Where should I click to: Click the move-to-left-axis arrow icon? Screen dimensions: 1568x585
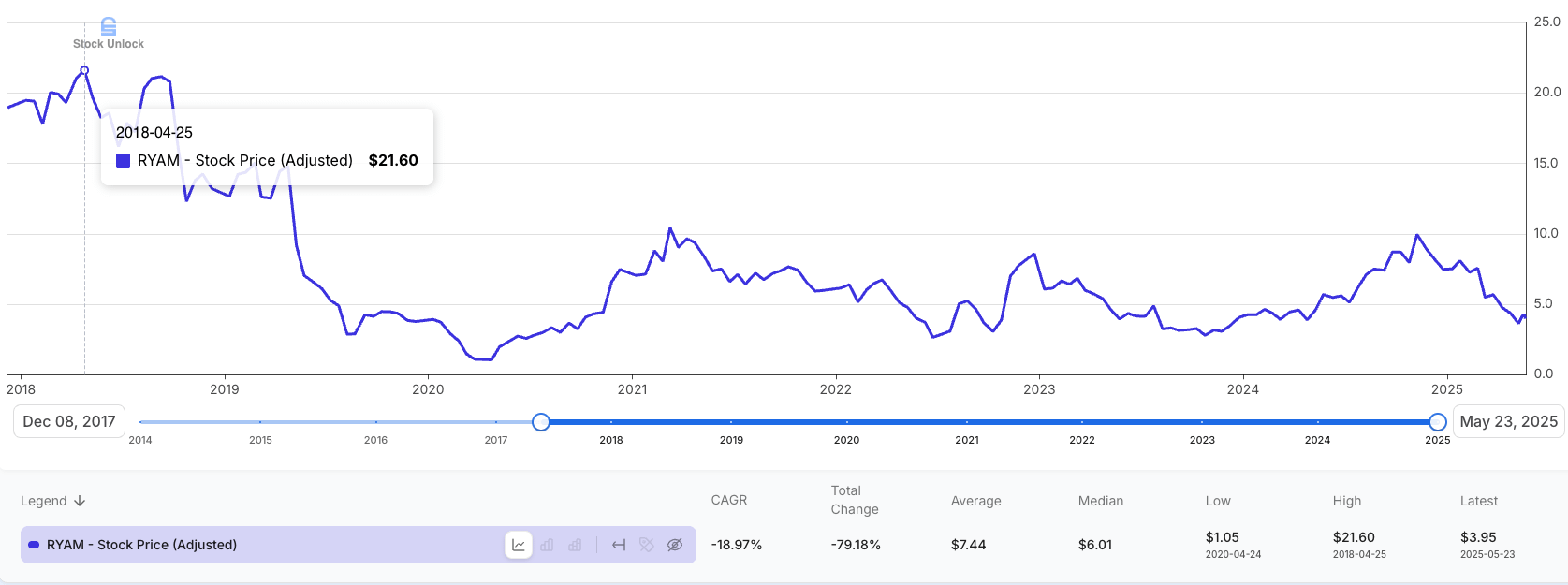pyautogui.click(x=619, y=545)
